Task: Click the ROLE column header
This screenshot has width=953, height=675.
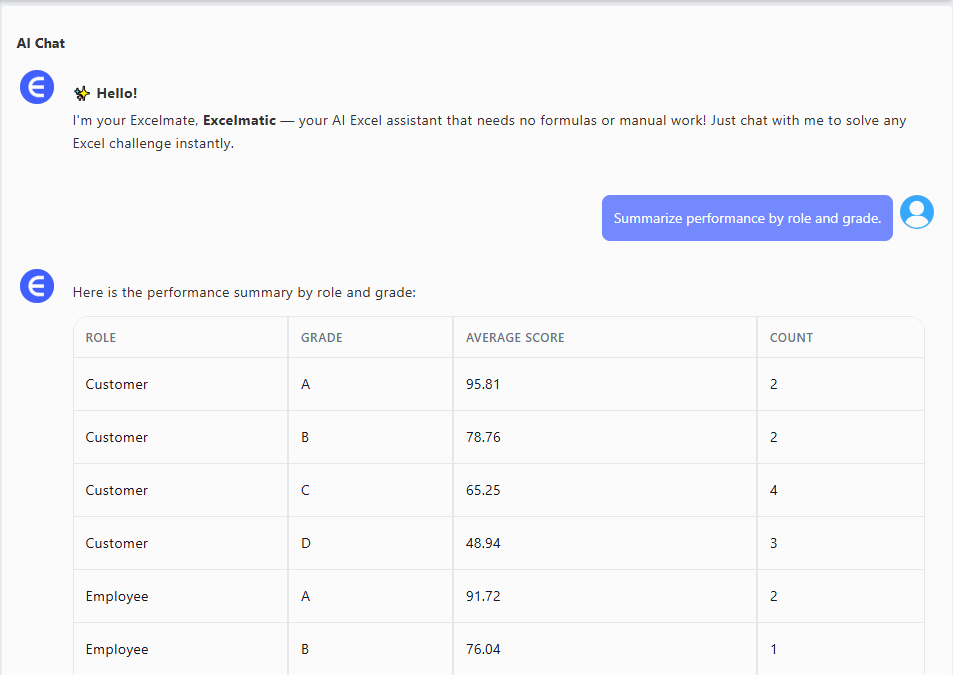Action: click(101, 338)
